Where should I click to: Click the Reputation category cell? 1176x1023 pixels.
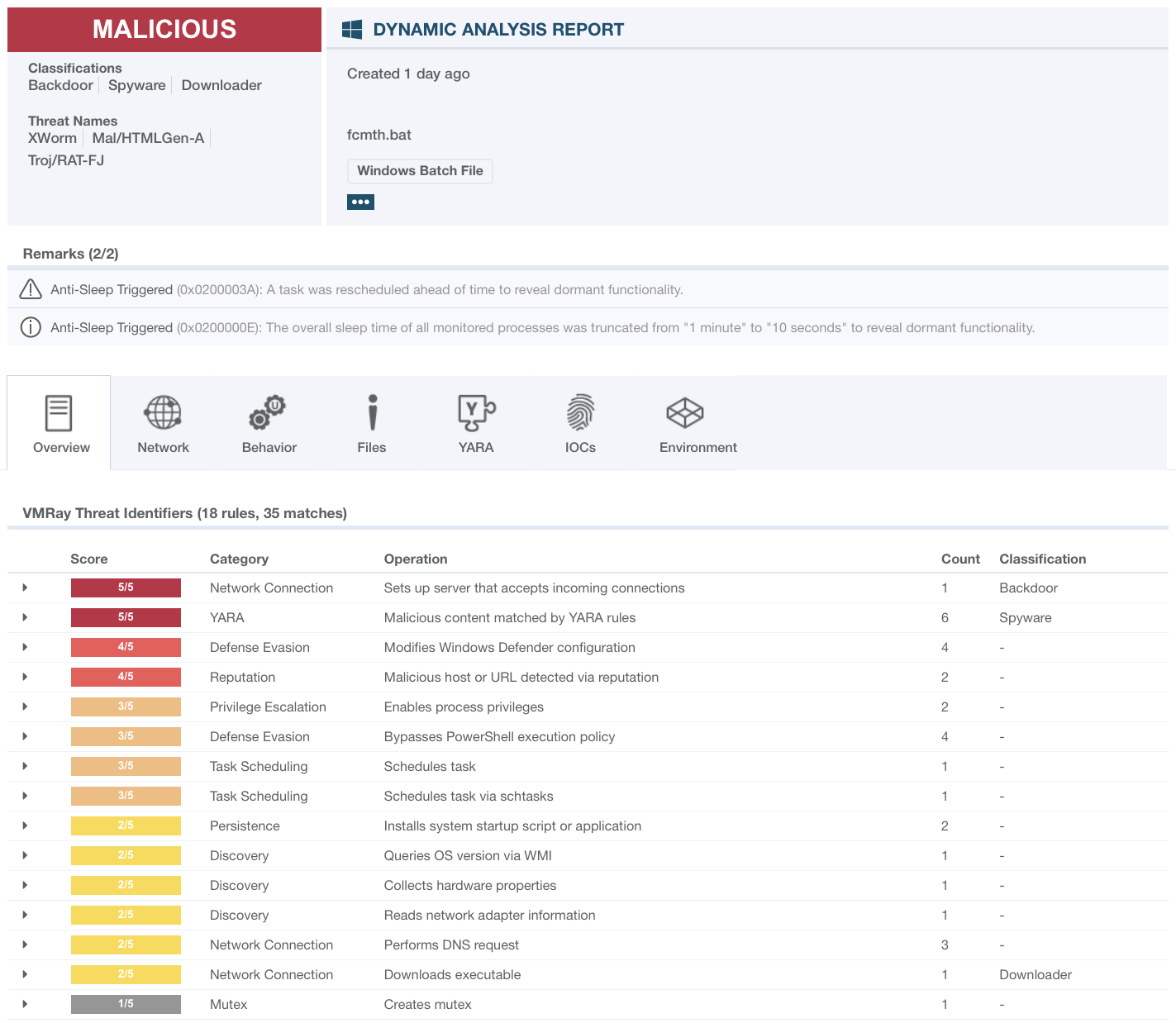click(x=242, y=677)
